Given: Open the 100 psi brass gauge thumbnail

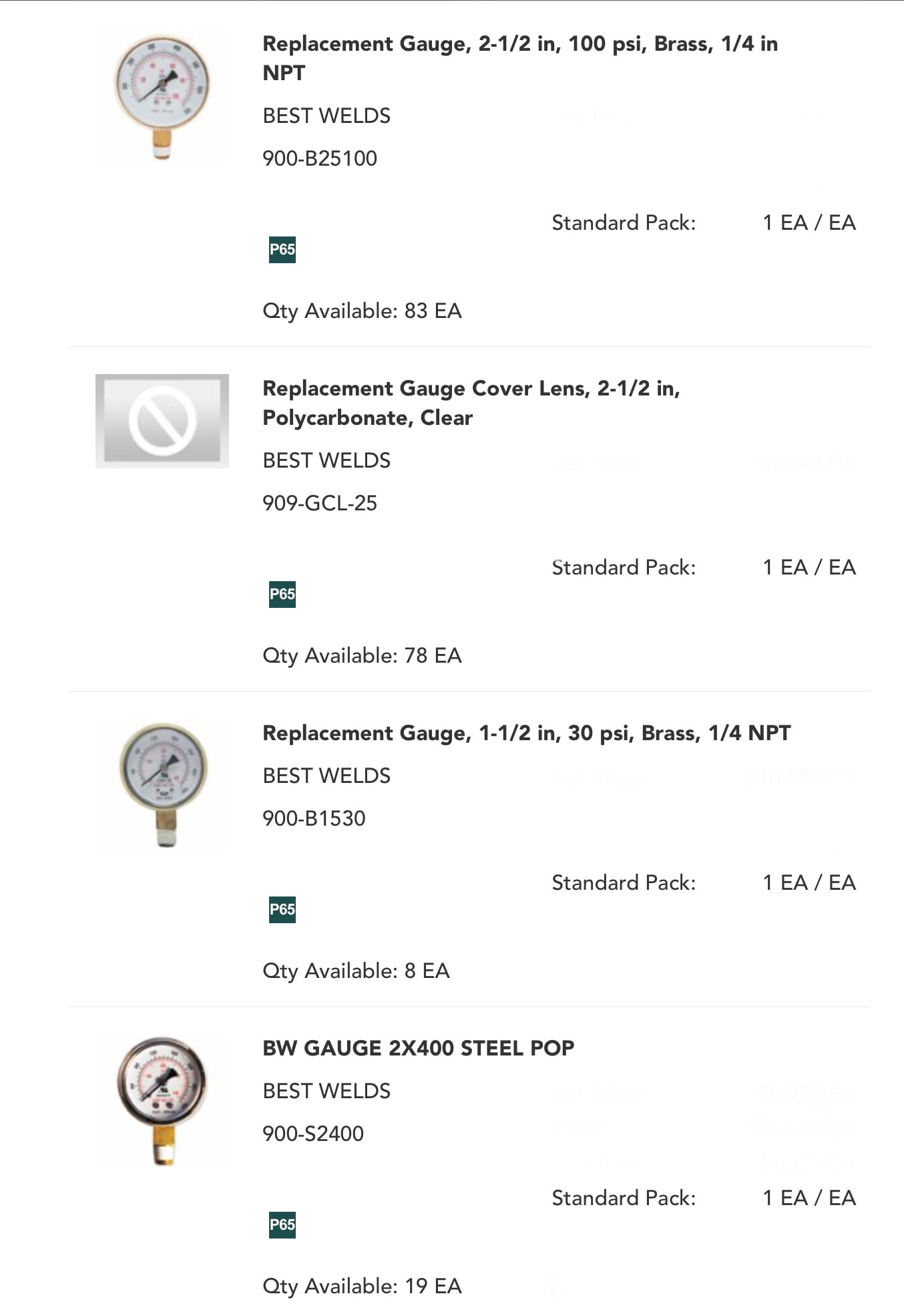Looking at the screenshot, I should coord(162,97).
